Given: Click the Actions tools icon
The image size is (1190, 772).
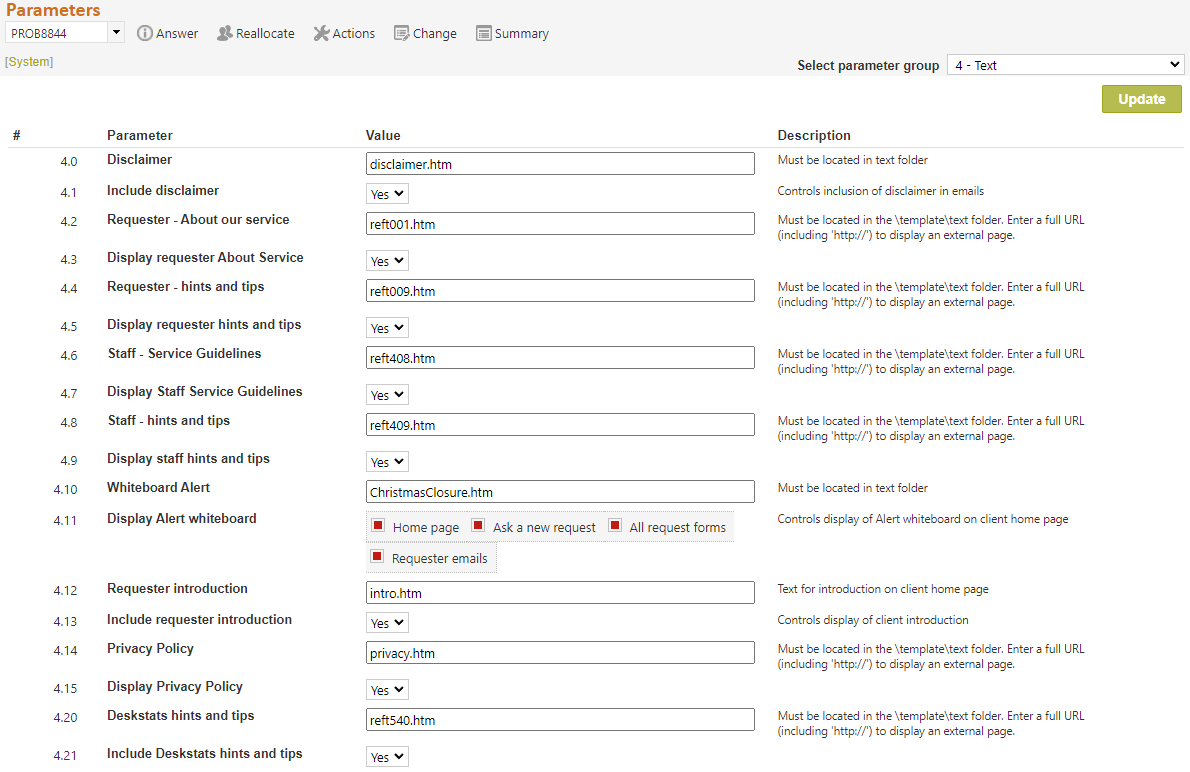Looking at the screenshot, I should coord(321,33).
